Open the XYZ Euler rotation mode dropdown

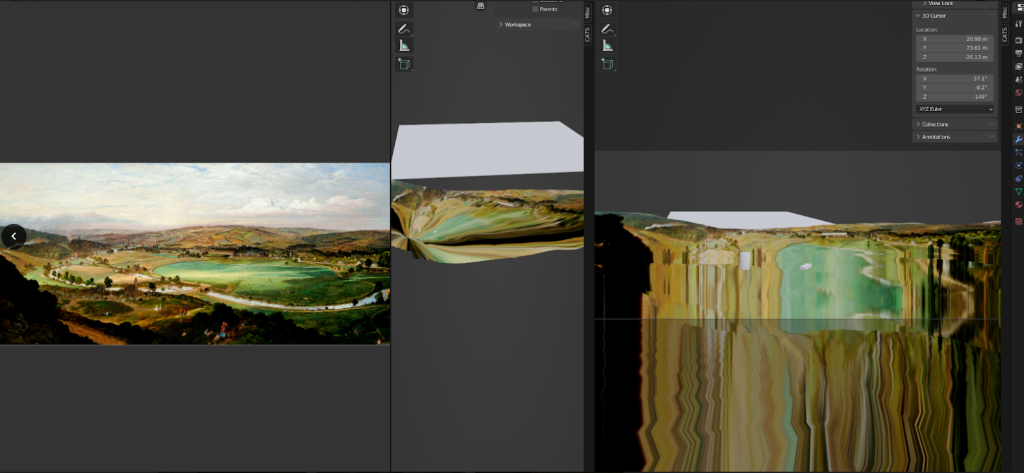tap(955, 109)
